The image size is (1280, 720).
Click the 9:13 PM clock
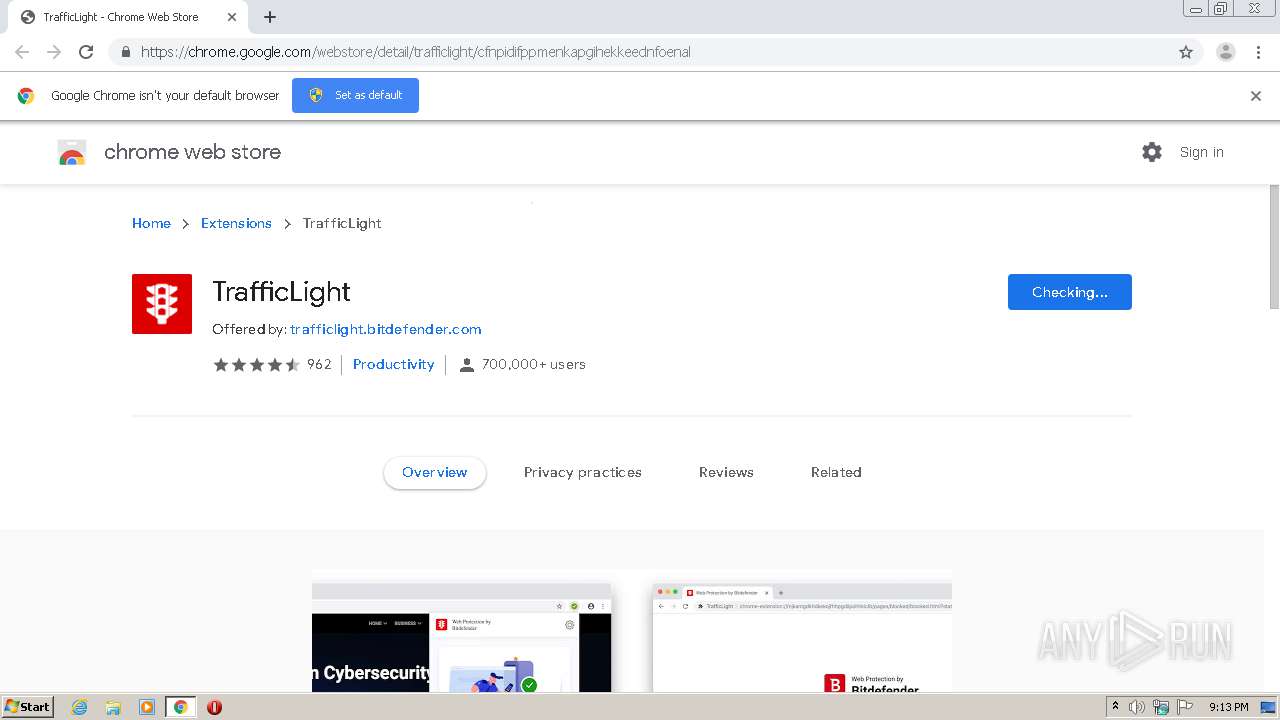[x=1229, y=707]
